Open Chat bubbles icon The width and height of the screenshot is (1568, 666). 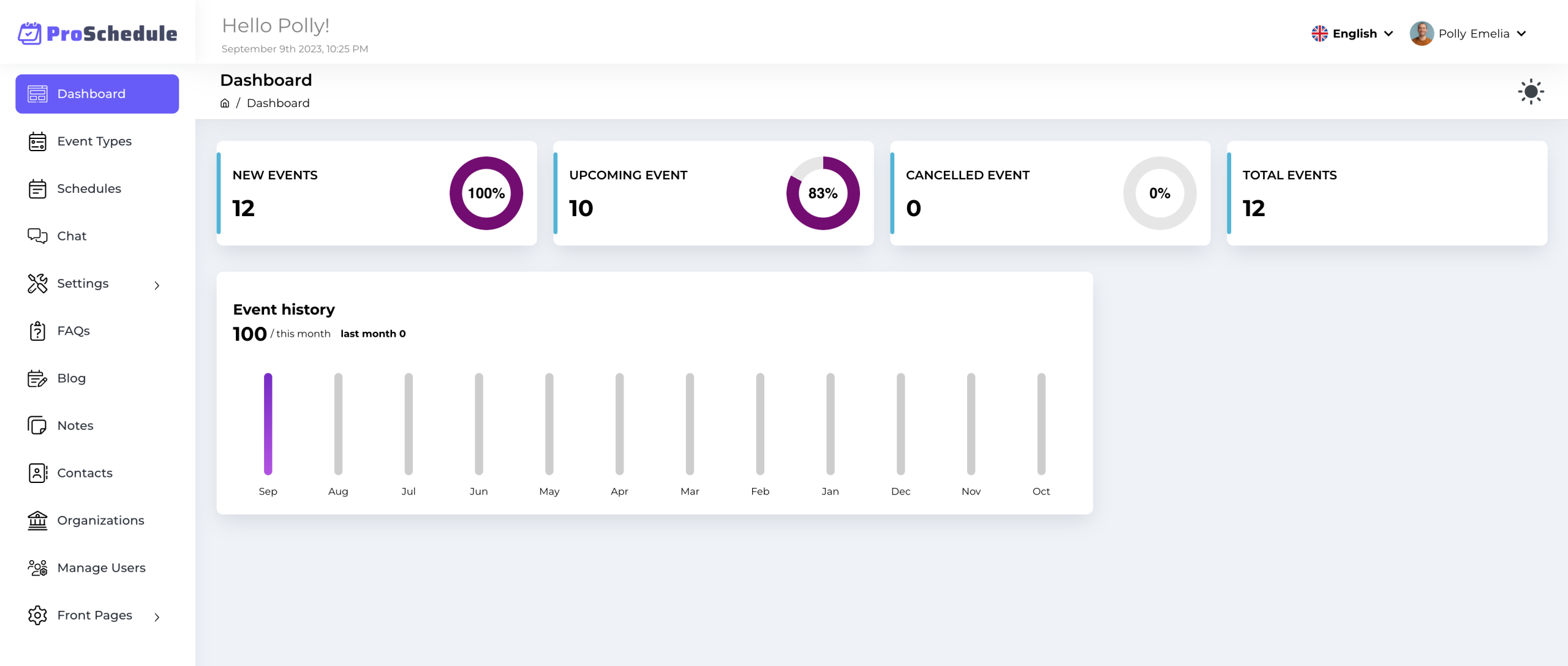coord(37,236)
